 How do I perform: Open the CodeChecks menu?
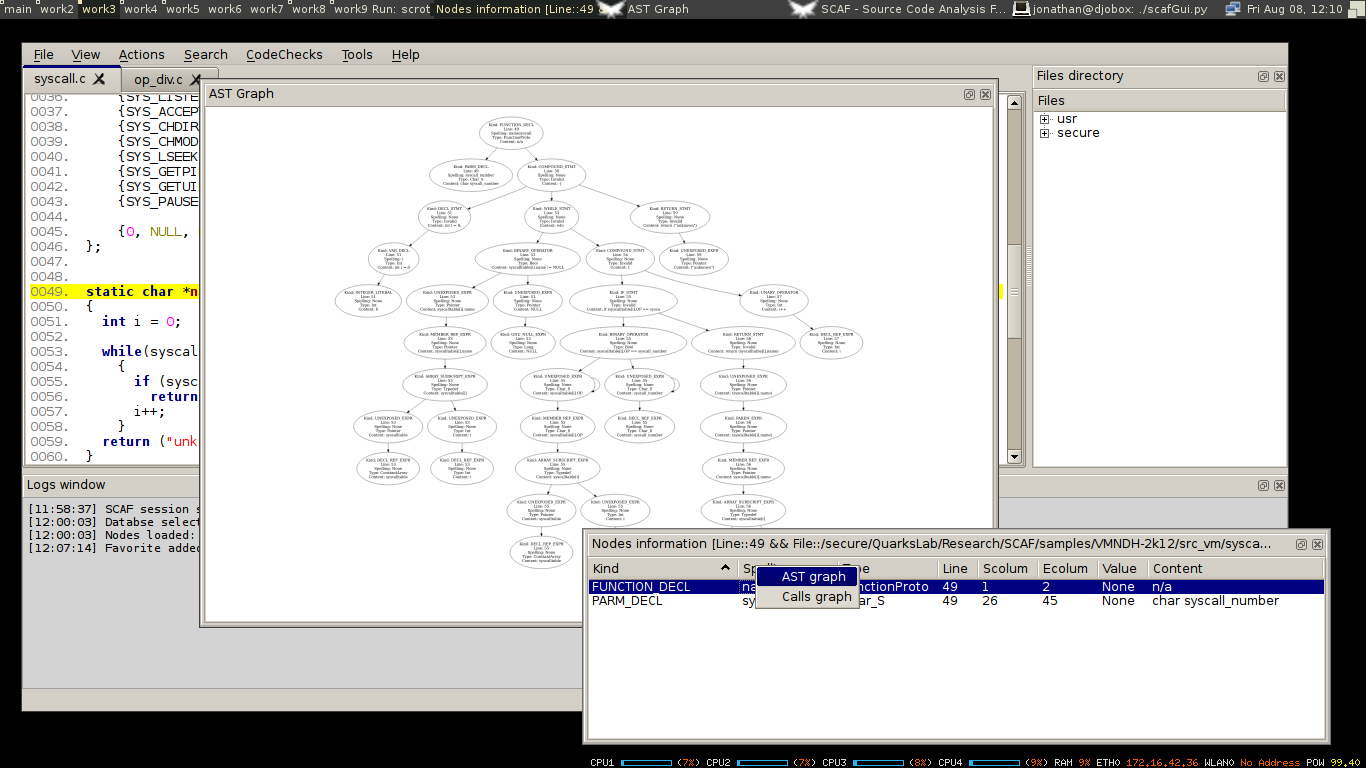(x=284, y=55)
